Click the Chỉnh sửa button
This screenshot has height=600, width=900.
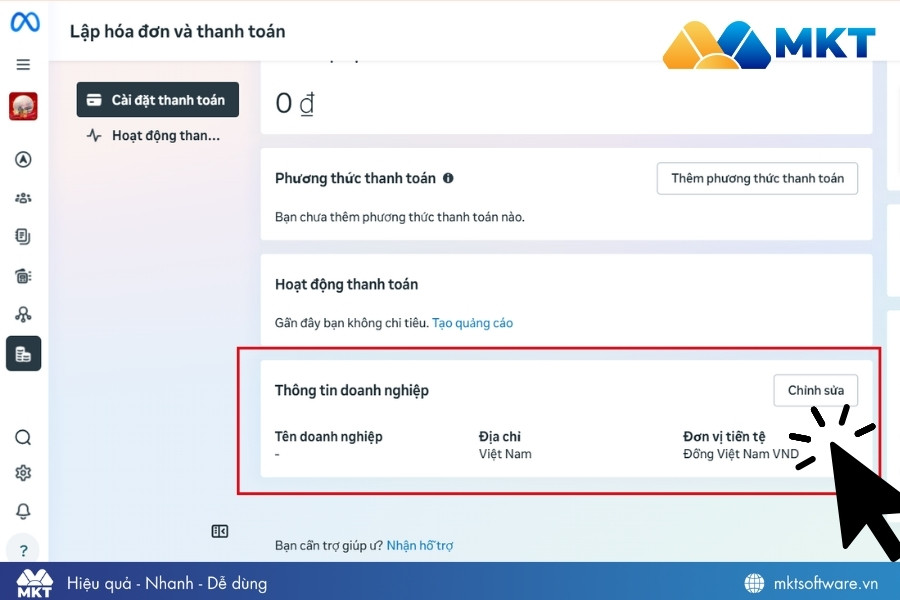815,390
